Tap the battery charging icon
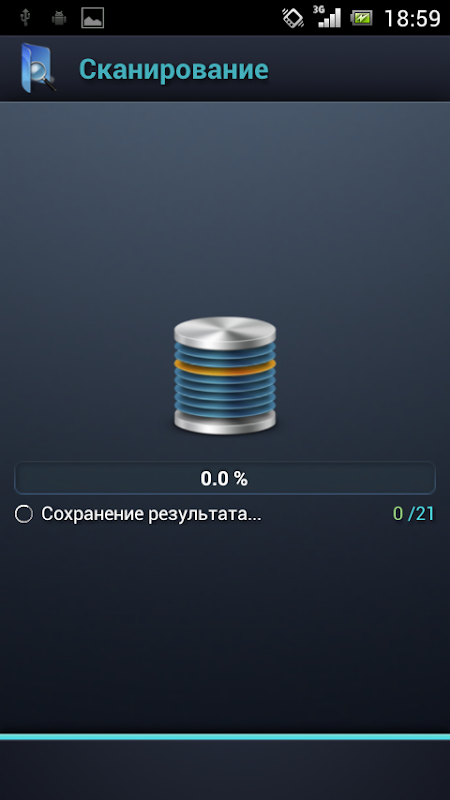450x800 pixels. coord(361,18)
